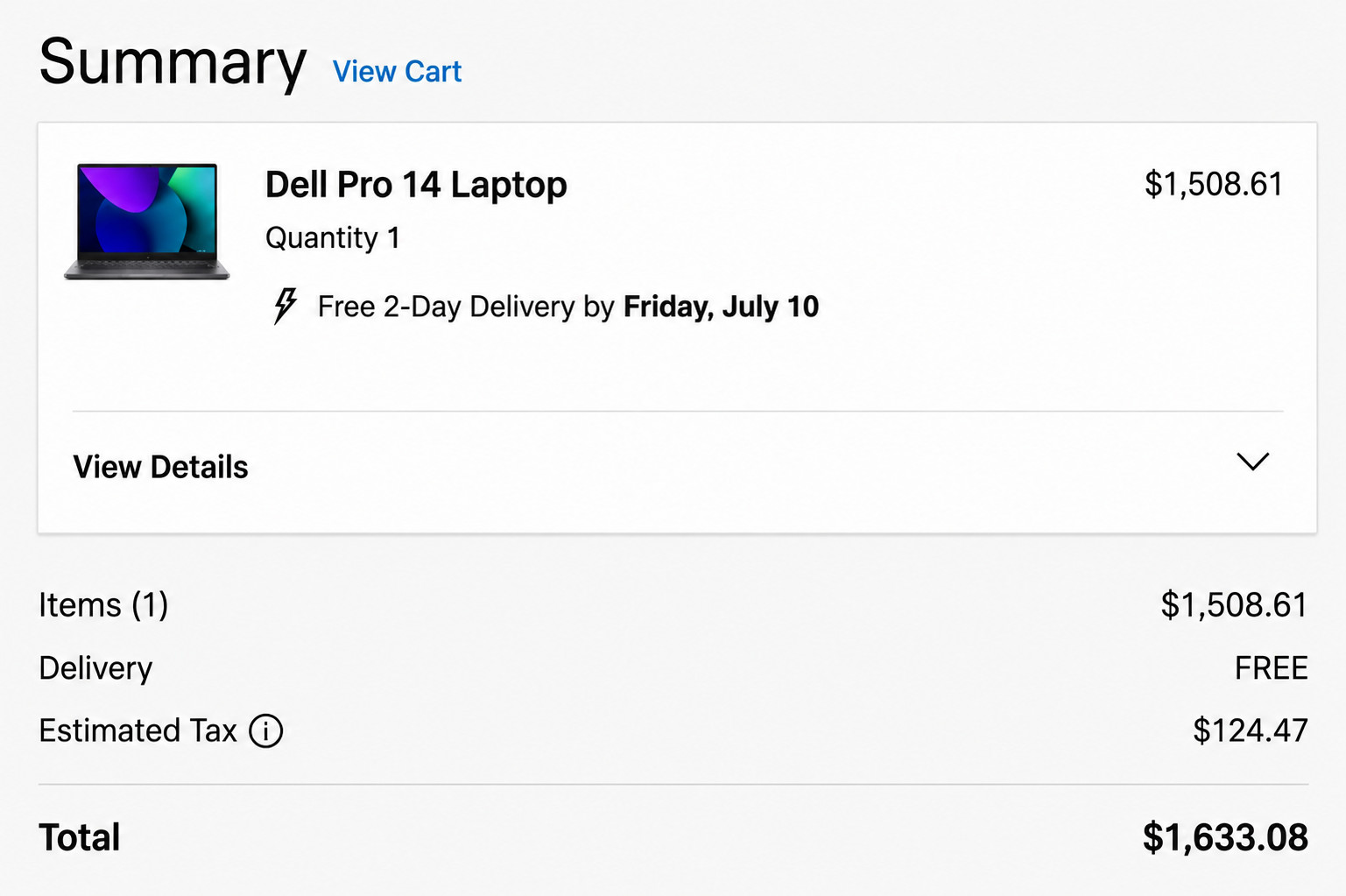Click the Items (1) label
The height and width of the screenshot is (896, 1346).
coord(103,605)
